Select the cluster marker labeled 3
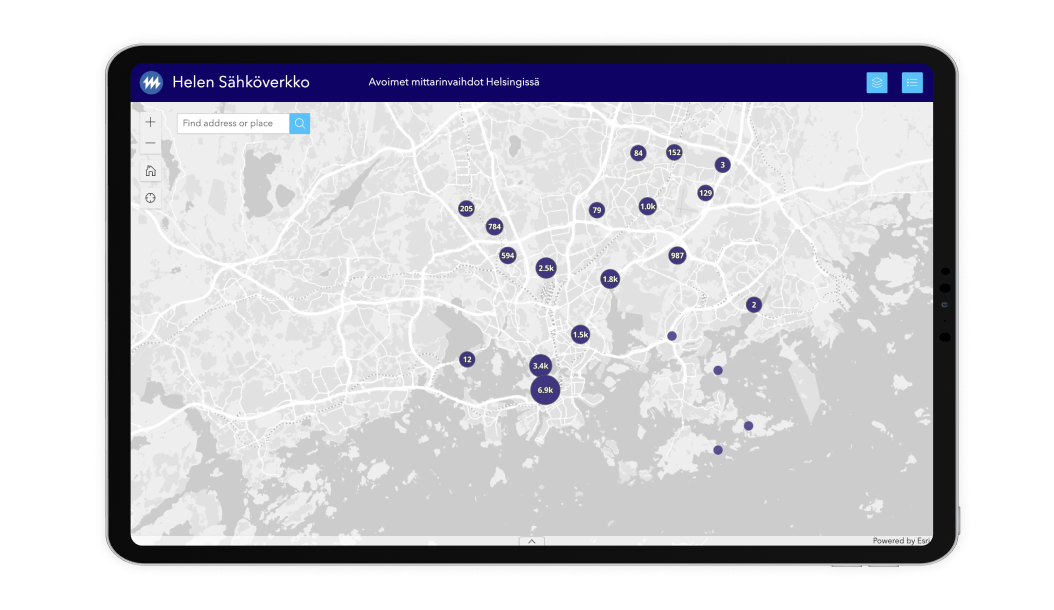The image size is (1054, 610). tap(723, 165)
